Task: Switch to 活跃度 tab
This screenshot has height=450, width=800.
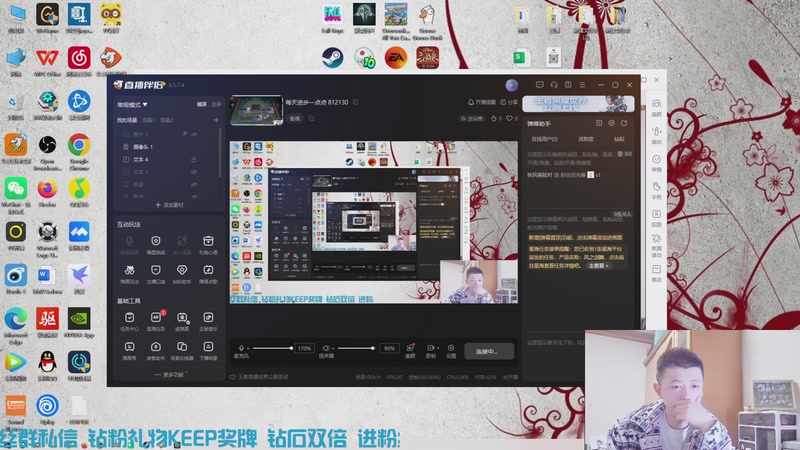Action: (586, 139)
